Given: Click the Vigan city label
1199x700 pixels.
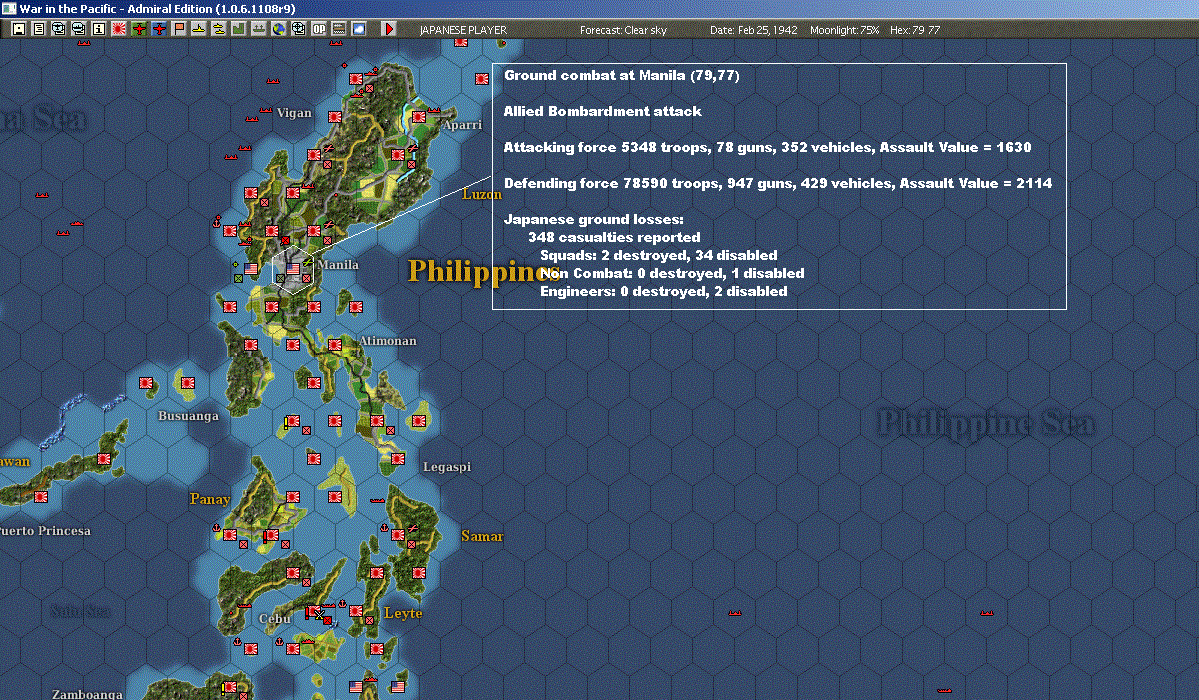Looking at the screenshot, I should 294,113.
